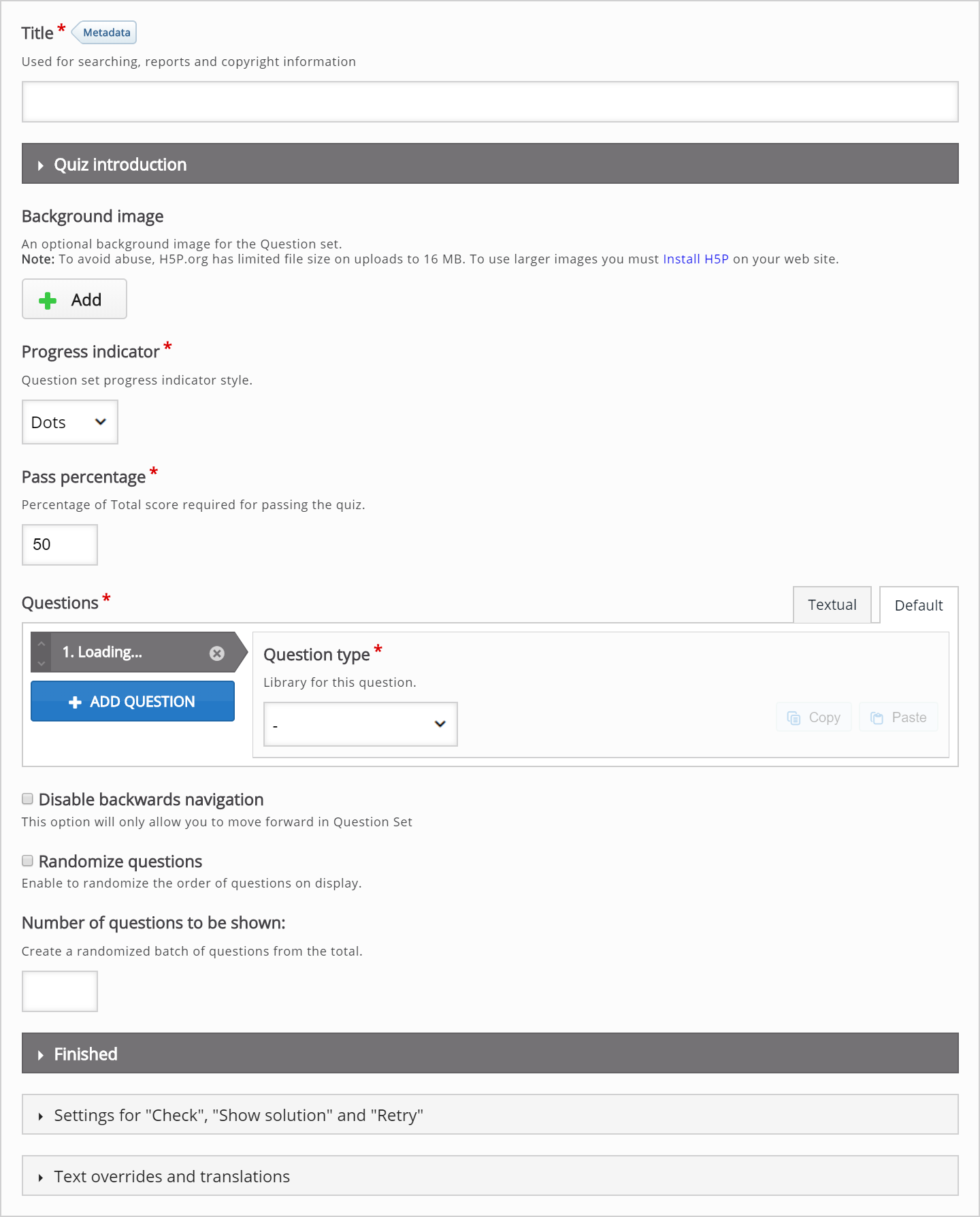Open the Question type library dropdown
The height and width of the screenshot is (1217, 980).
(x=361, y=724)
